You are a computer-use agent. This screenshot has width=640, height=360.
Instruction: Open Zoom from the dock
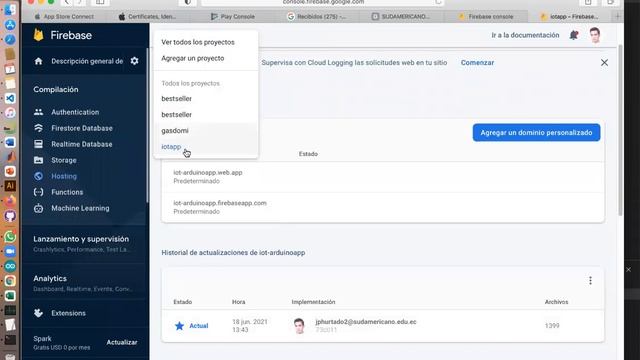tap(10, 251)
